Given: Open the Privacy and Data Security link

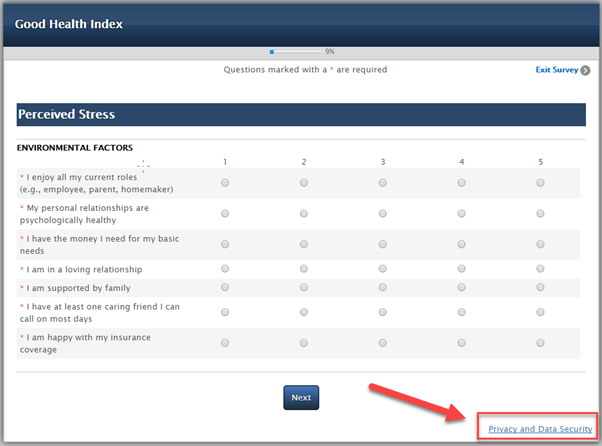Looking at the screenshot, I should (x=540, y=429).
